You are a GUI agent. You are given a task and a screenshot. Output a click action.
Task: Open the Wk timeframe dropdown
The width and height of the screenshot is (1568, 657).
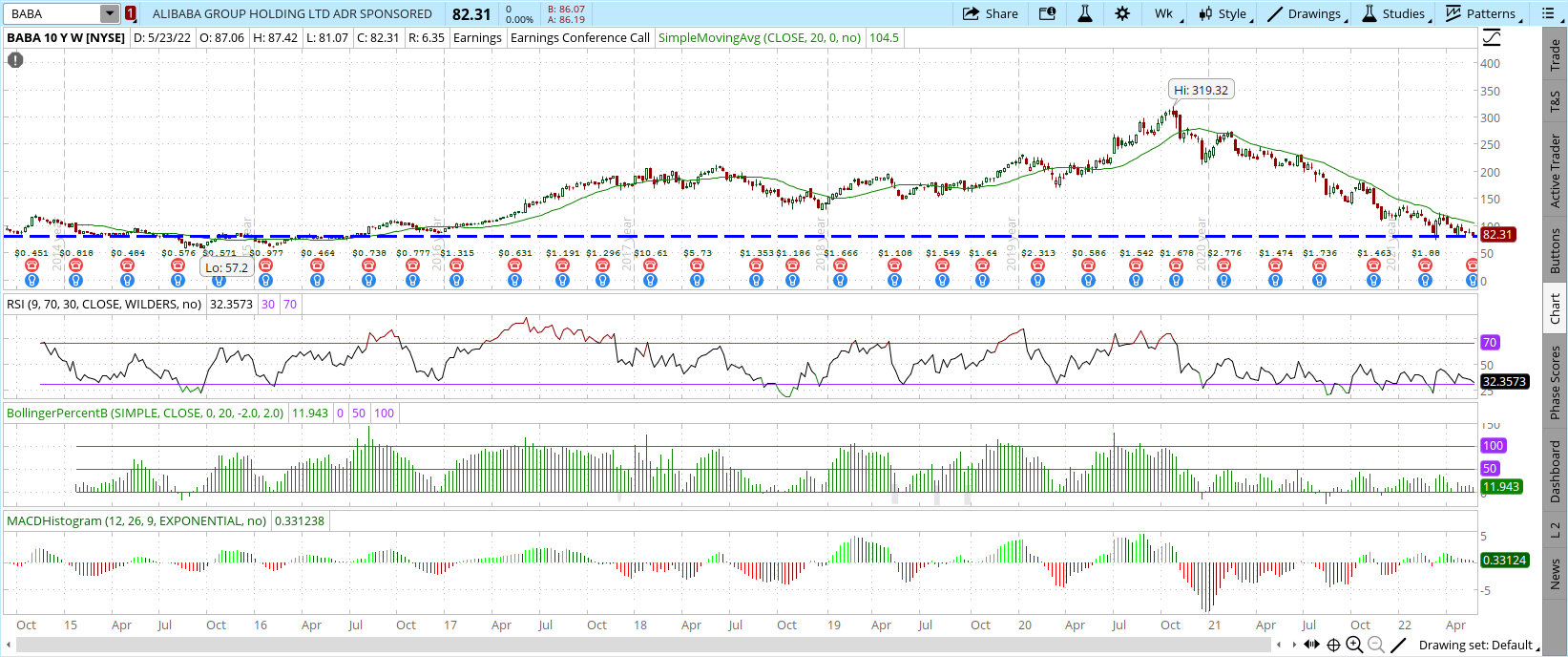[x=1166, y=13]
